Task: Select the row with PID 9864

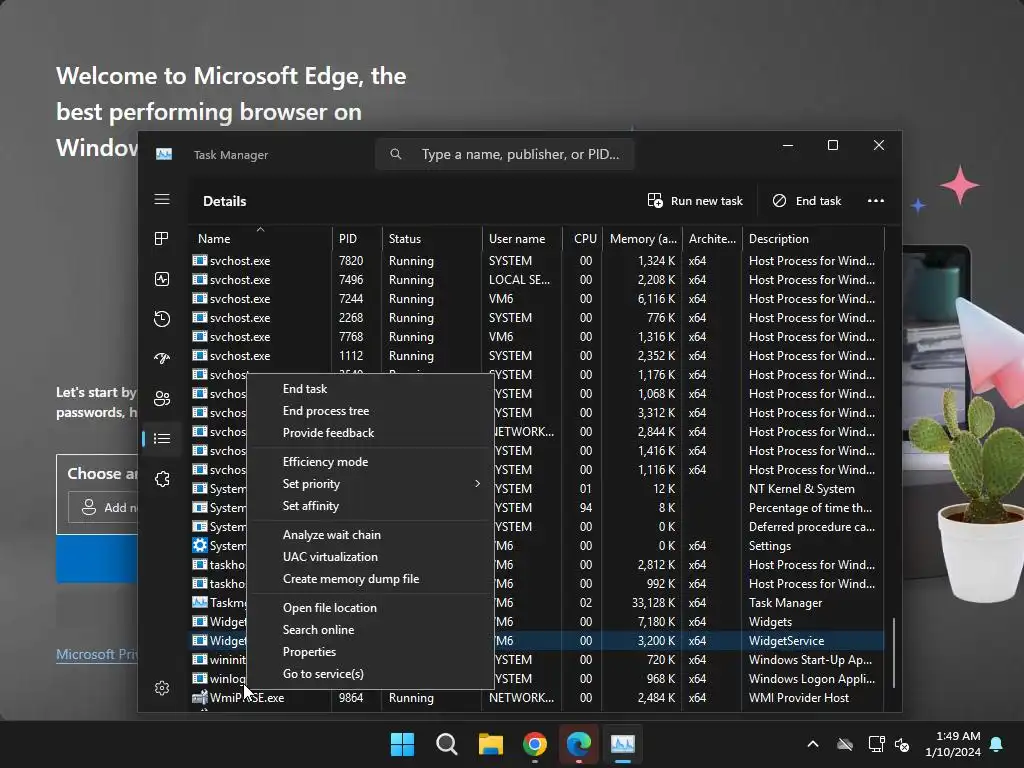Action: (537, 697)
